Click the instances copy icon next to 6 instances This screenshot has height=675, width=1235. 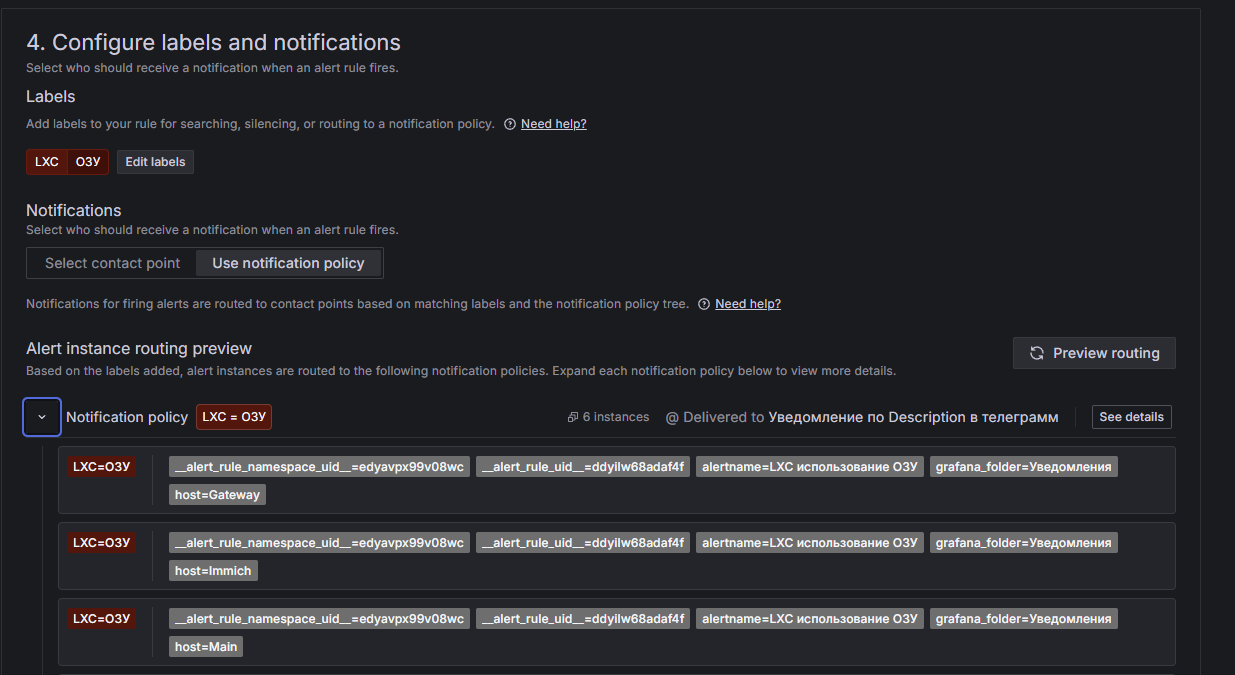(572, 418)
